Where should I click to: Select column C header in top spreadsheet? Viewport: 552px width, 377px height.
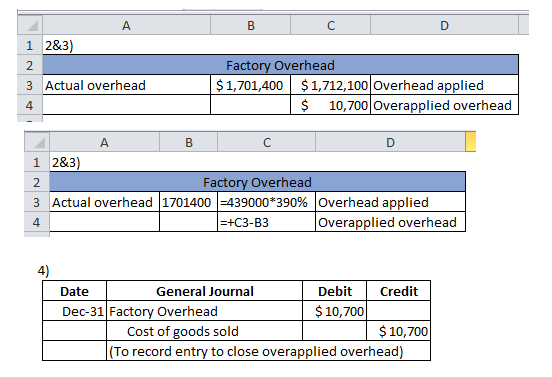coord(331,25)
